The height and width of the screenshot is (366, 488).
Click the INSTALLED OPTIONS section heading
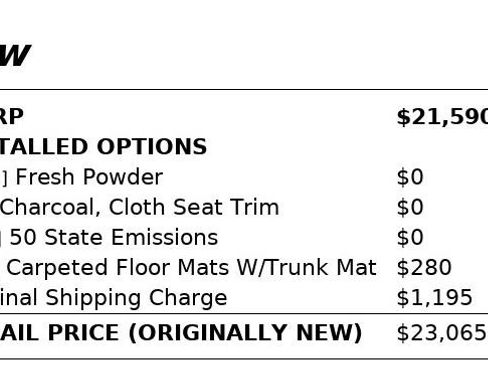(x=103, y=147)
